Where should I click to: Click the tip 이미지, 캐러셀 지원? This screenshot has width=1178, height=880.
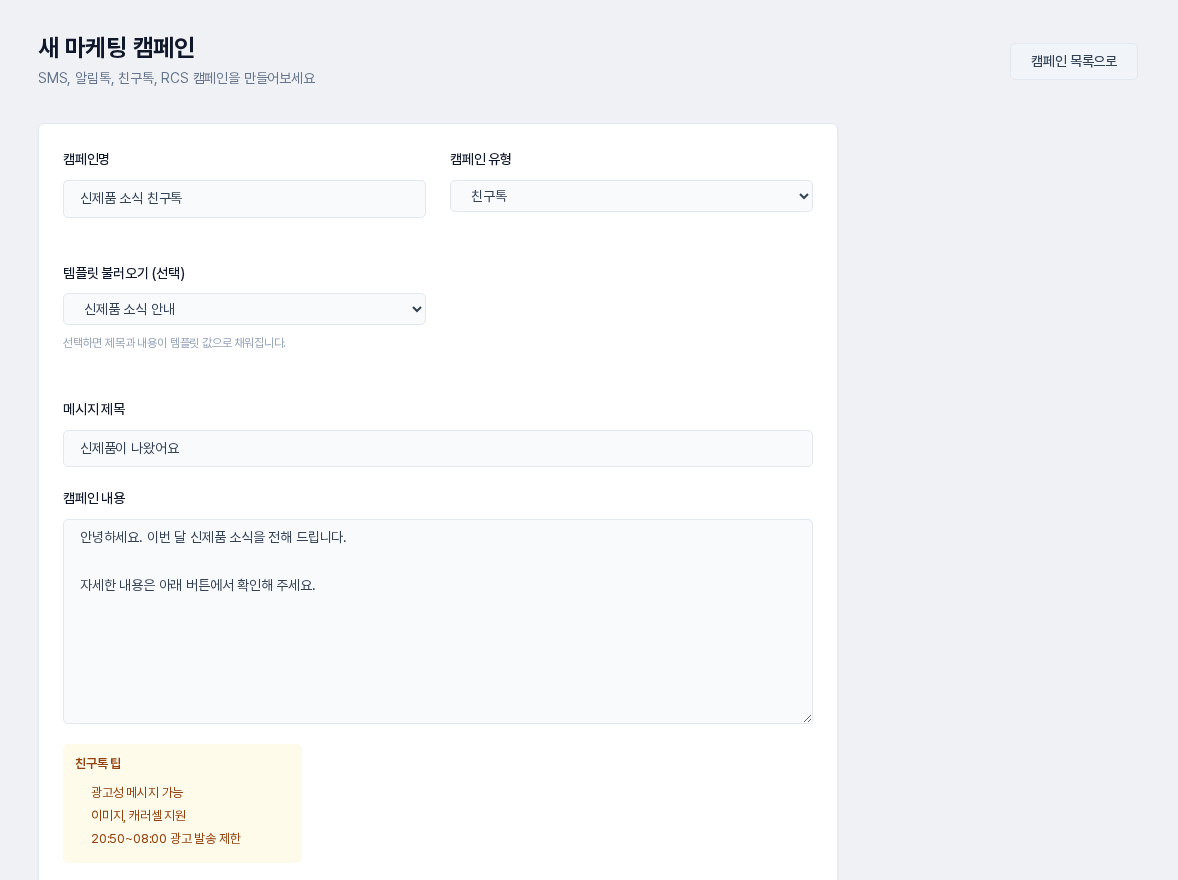[139, 816]
